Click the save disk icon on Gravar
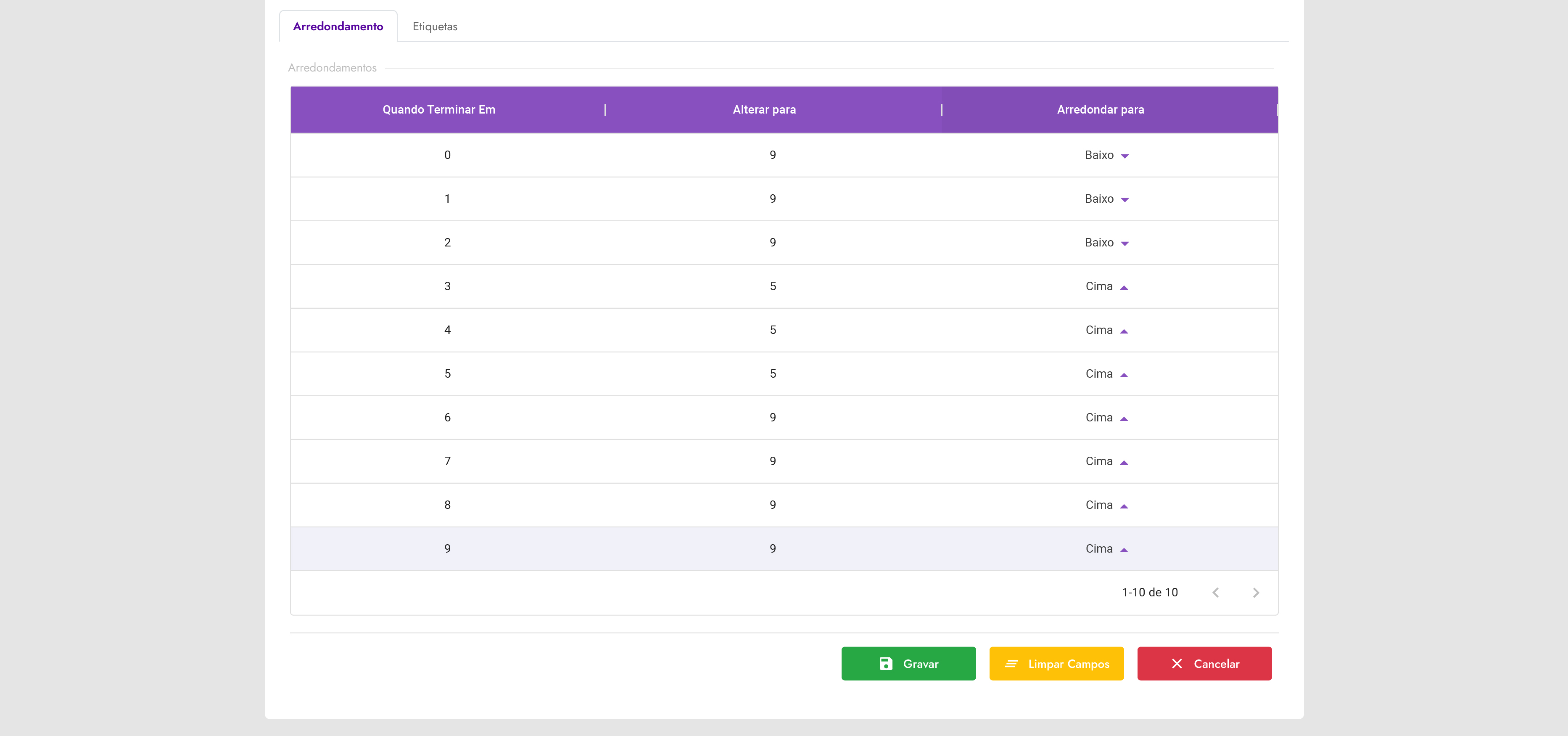 (886, 664)
